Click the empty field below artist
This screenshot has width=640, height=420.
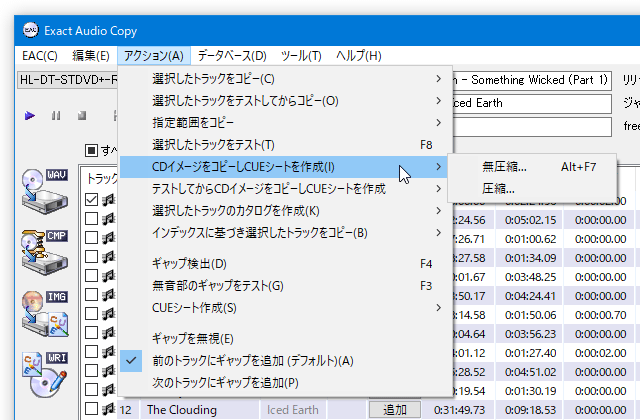(532, 126)
